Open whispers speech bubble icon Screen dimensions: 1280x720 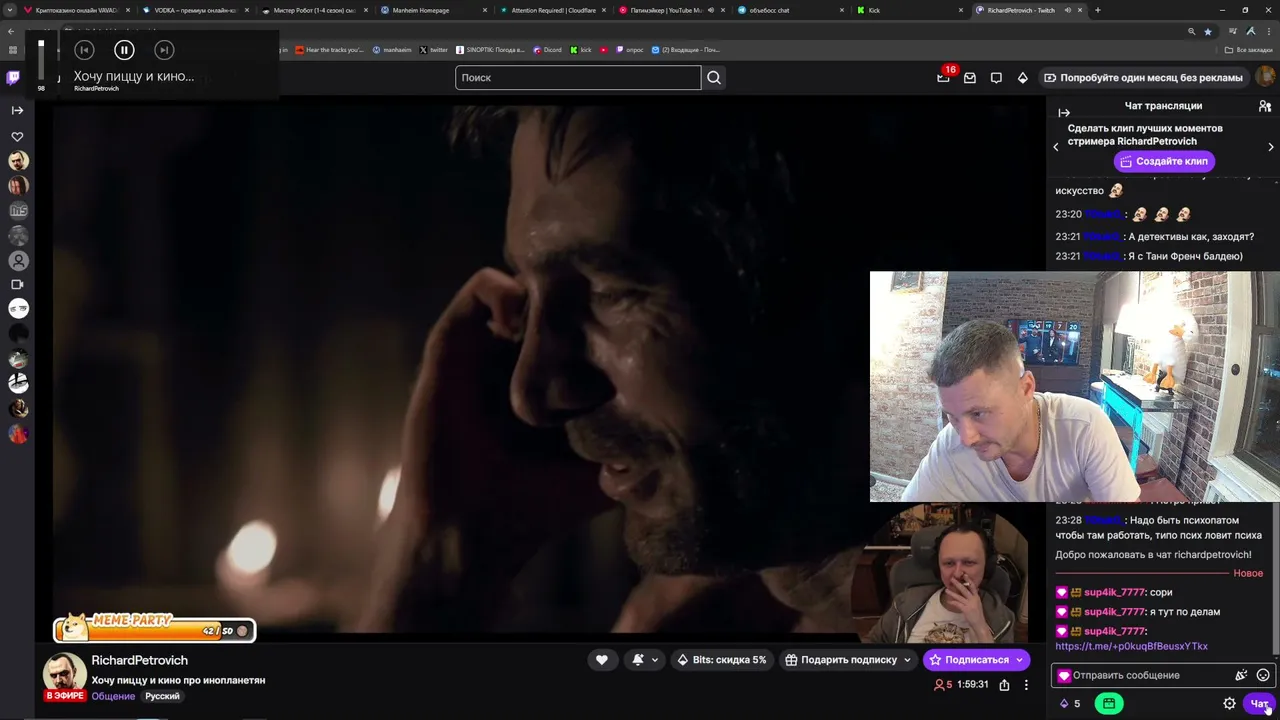coord(996,77)
